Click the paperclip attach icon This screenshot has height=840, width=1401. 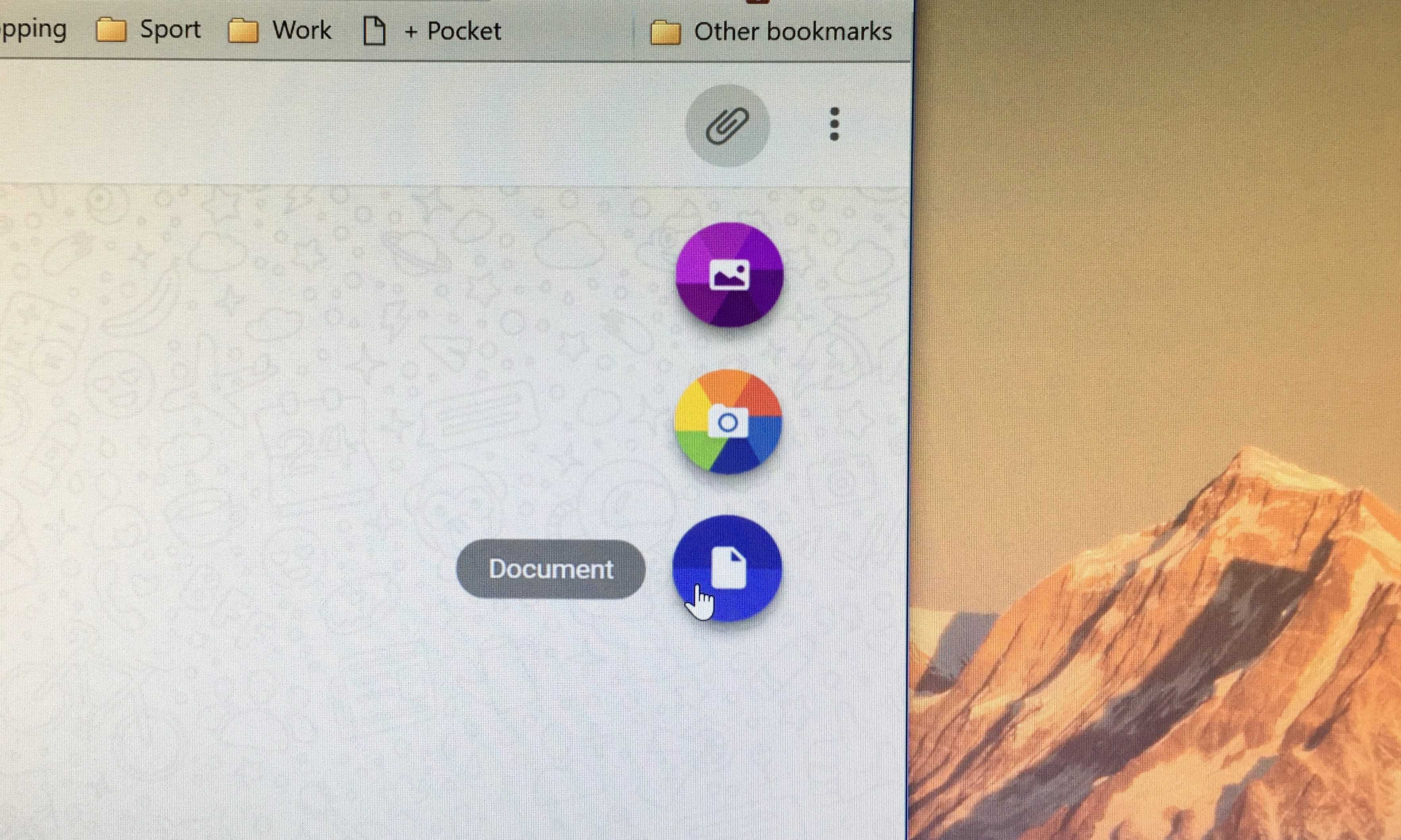click(x=727, y=125)
